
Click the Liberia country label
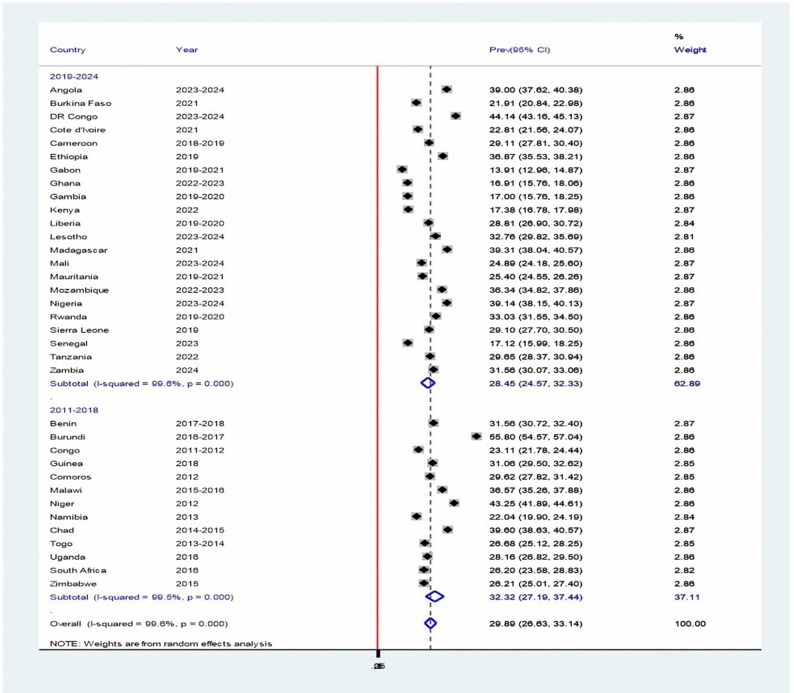[x=65, y=223]
